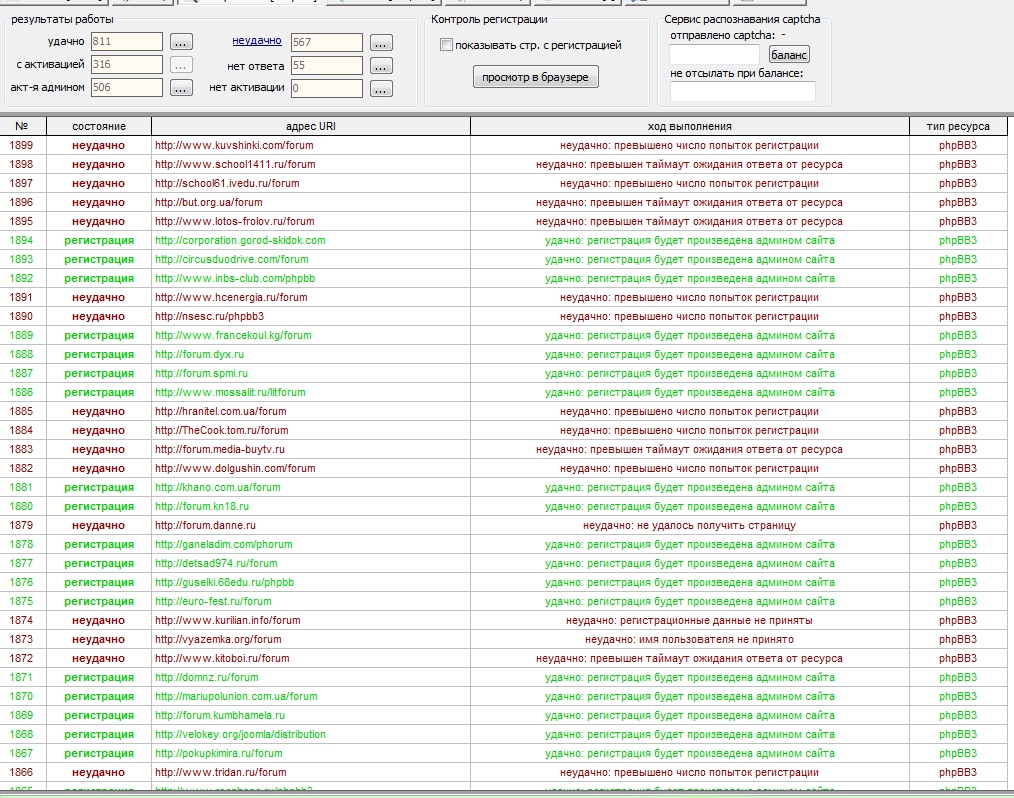Open the browse button next to нет активации

(x=381, y=89)
